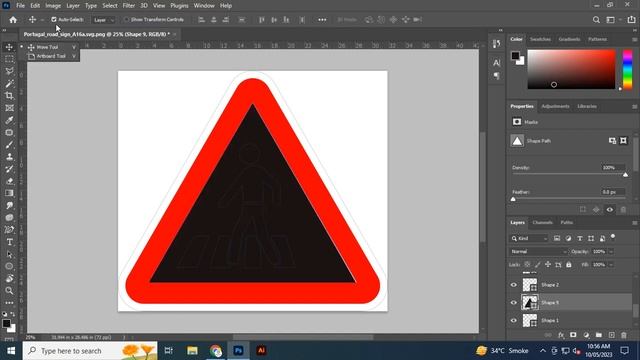Add layer style with fx icon
Image resolution: width=640 pixels, height=360 pixels.
click(561, 335)
